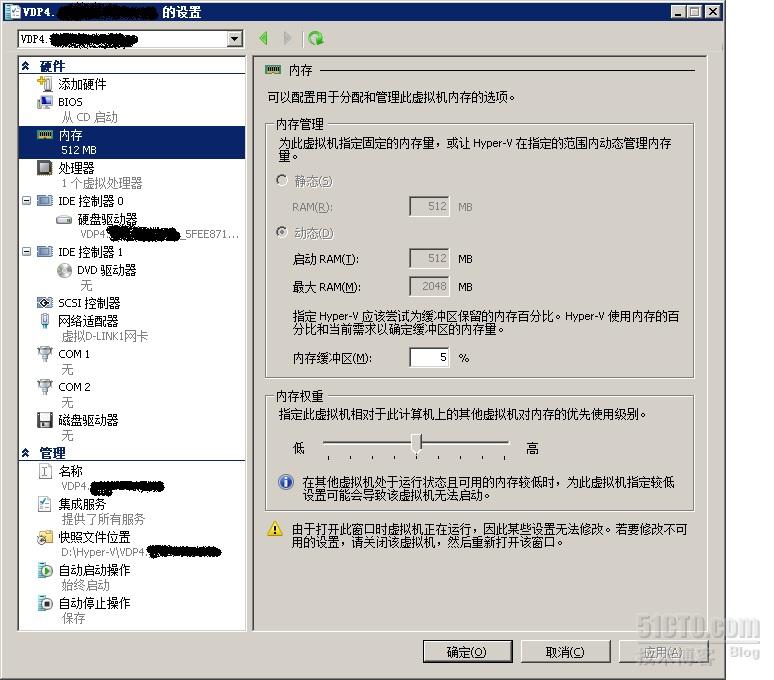The image size is (774, 680).
Task: Select the 动态 dynamic memory radio button
Action: 282,232
